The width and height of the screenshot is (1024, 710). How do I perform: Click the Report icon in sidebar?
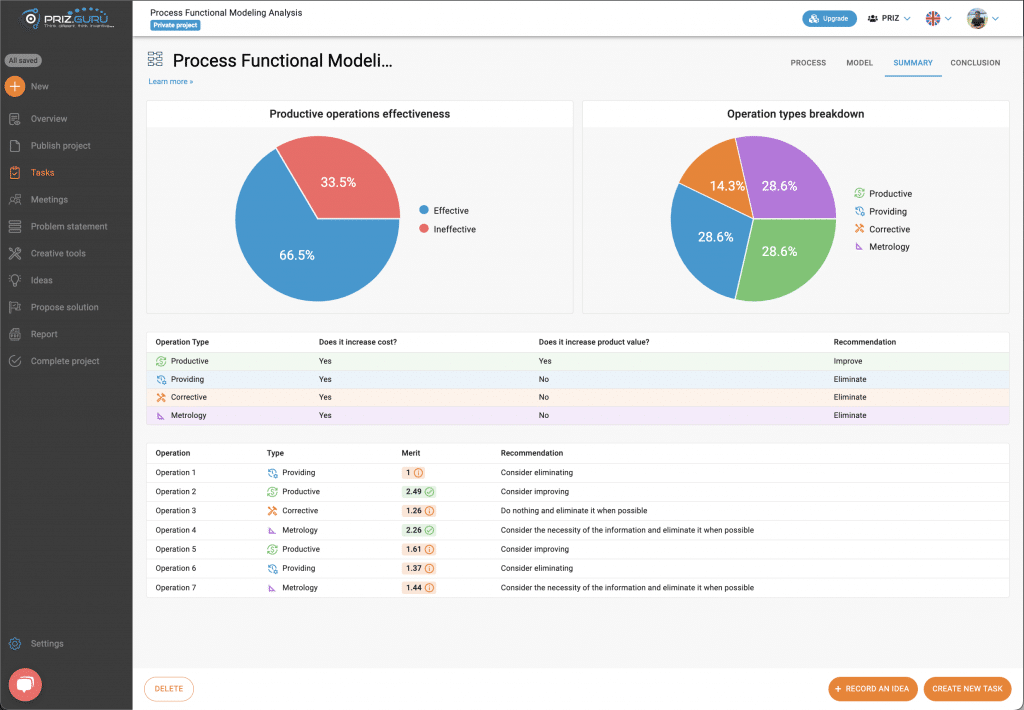(x=15, y=334)
